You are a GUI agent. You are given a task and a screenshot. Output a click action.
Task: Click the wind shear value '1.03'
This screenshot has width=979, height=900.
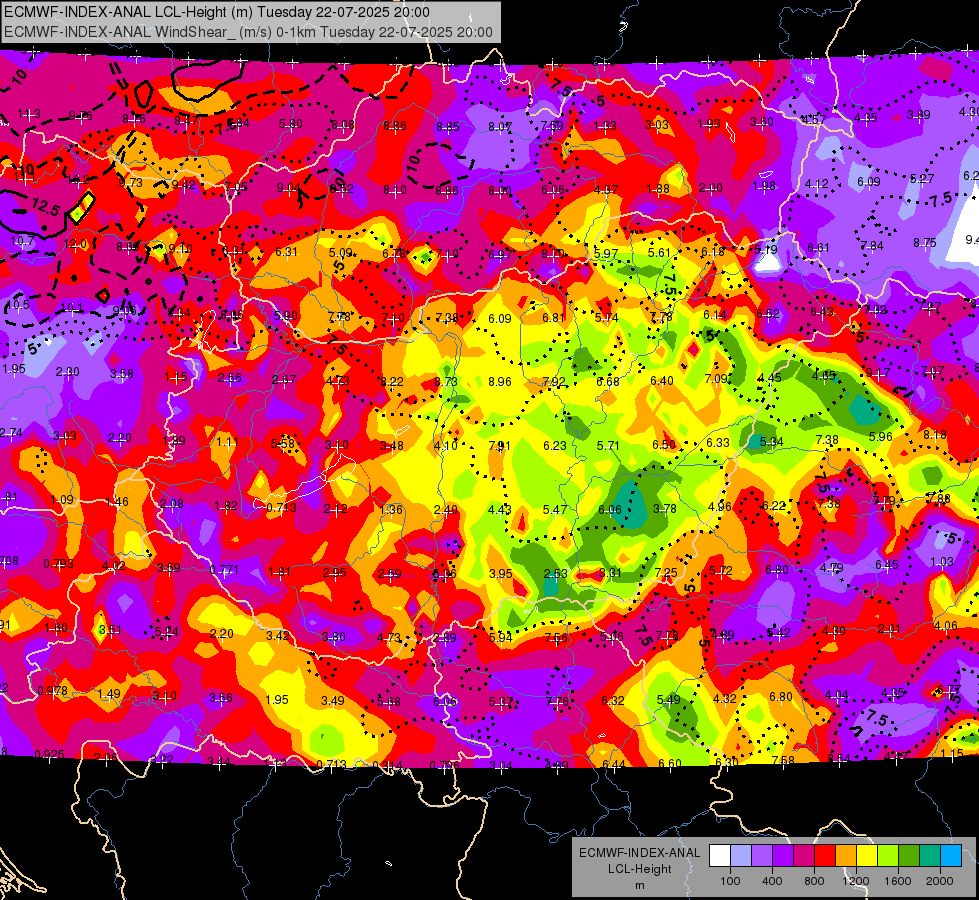942,561
